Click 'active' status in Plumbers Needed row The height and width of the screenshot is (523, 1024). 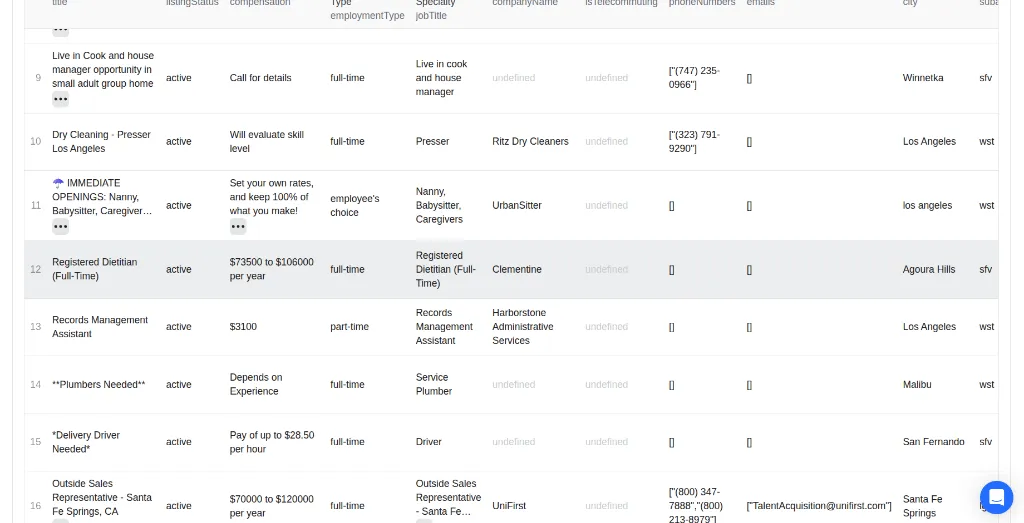click(x=178, y=385)
